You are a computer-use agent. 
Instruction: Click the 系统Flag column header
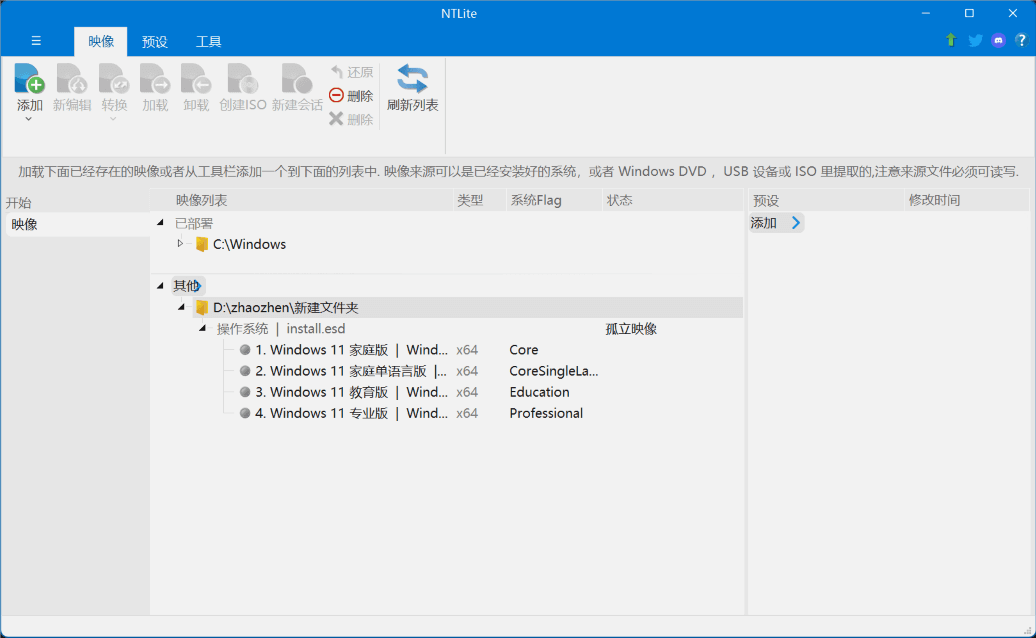pyautogui.click(x=536, y=200)
